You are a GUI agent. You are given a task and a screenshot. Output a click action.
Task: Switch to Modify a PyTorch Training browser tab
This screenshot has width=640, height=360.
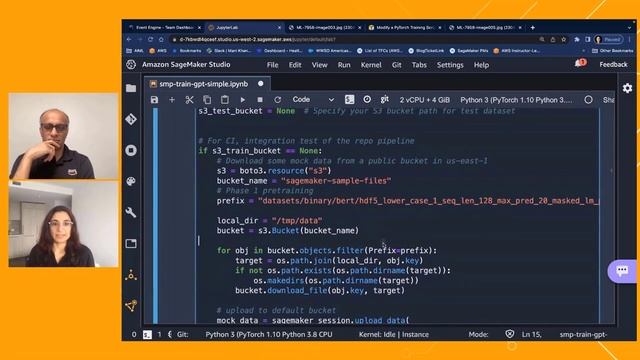point(405,27)
